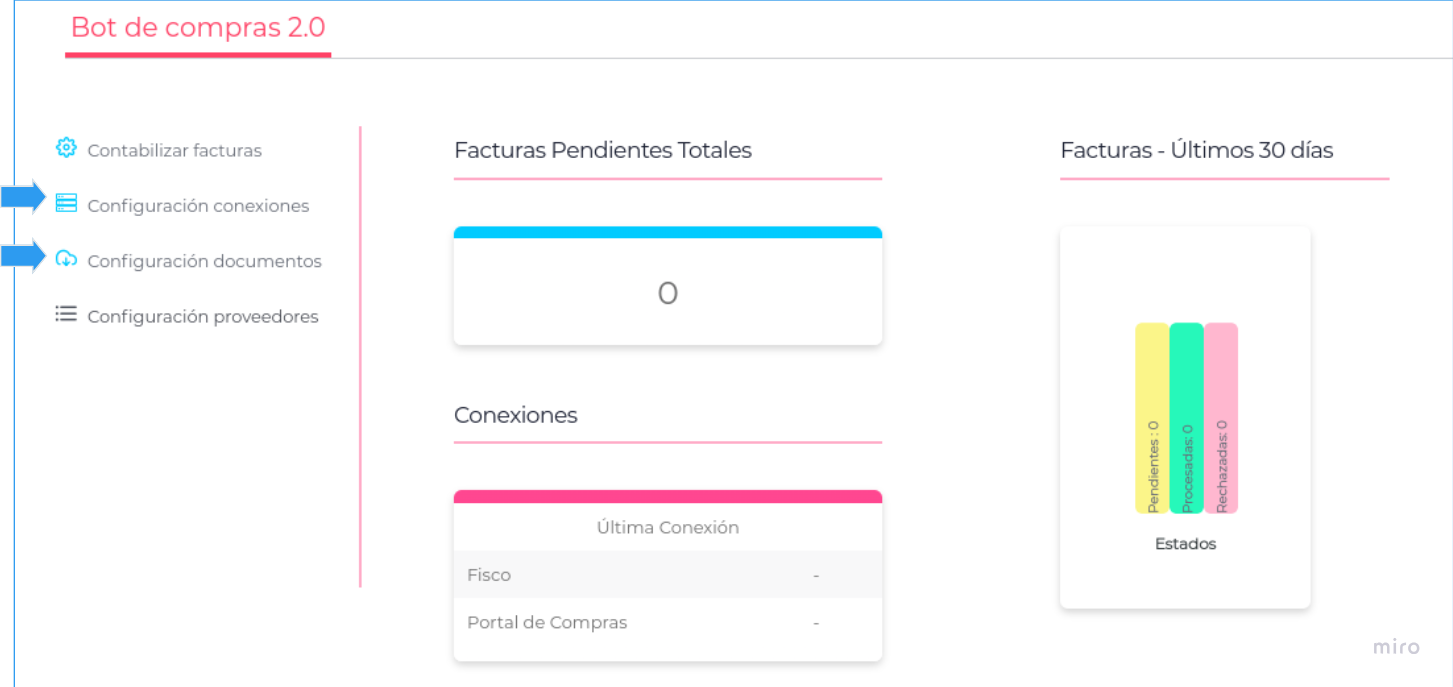Open Contabilizar facturas menu item
Image resolution: width=1453 pixels, height=687 pixels.
[x=174, y=151]
